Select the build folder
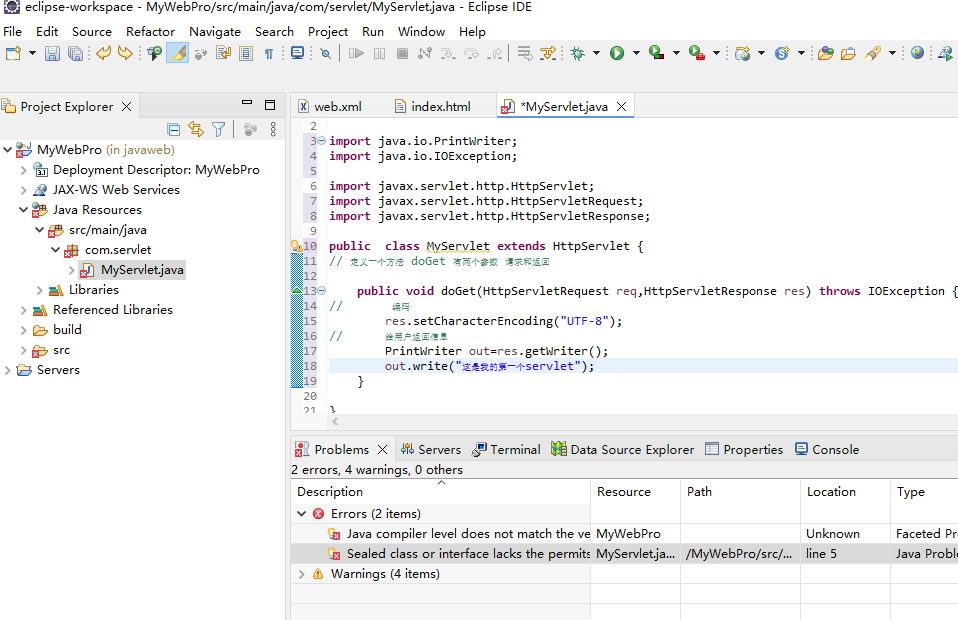The width and height of the screenshot is (958, 620). [x=67, y=330]
